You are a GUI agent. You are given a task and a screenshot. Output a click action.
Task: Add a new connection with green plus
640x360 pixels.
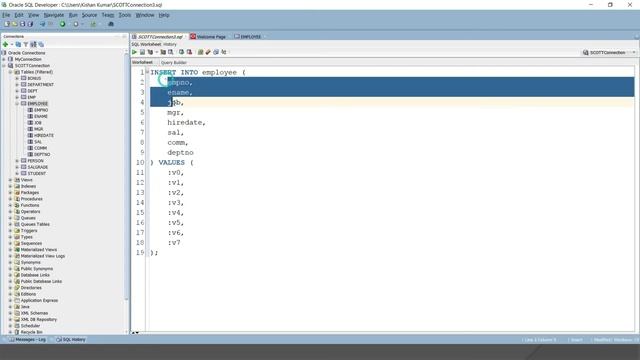point(5,44)
